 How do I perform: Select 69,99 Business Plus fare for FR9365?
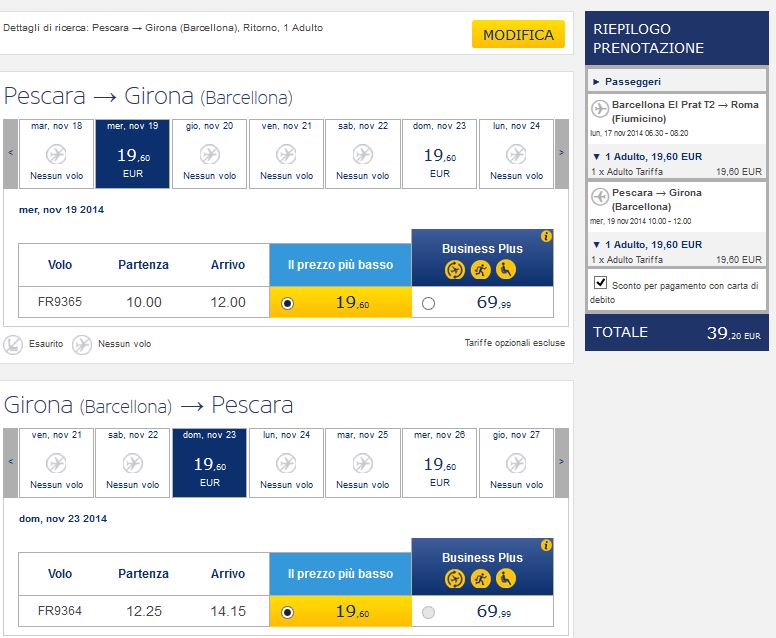pos(429,303)
